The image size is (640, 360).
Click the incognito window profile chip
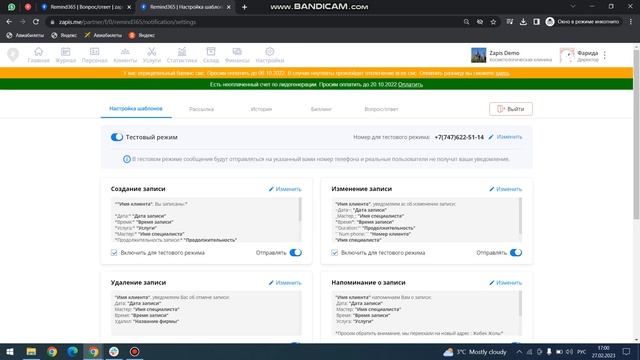click(x=582, y=22)
